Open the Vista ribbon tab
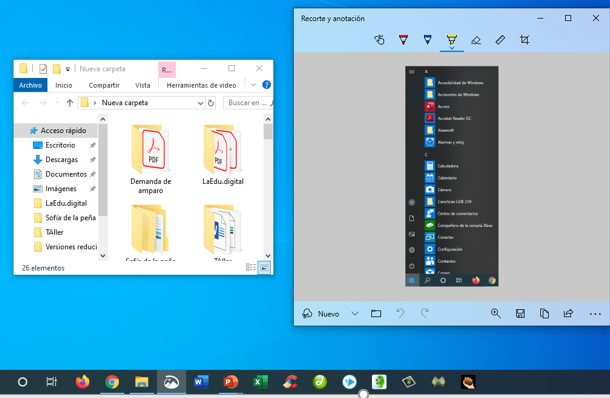 142,85
